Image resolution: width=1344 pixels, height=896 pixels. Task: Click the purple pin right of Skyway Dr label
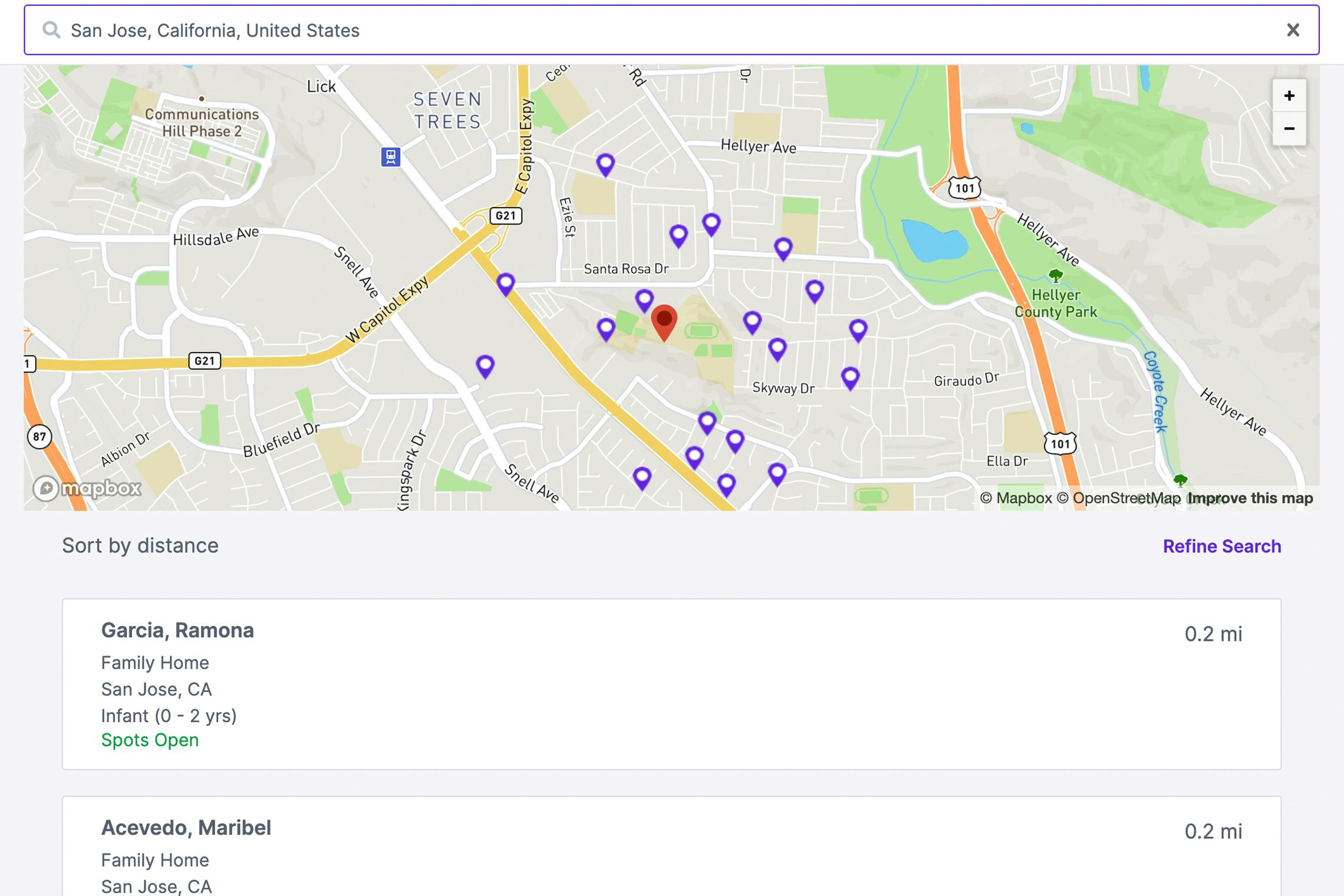[x=850, y=377]
